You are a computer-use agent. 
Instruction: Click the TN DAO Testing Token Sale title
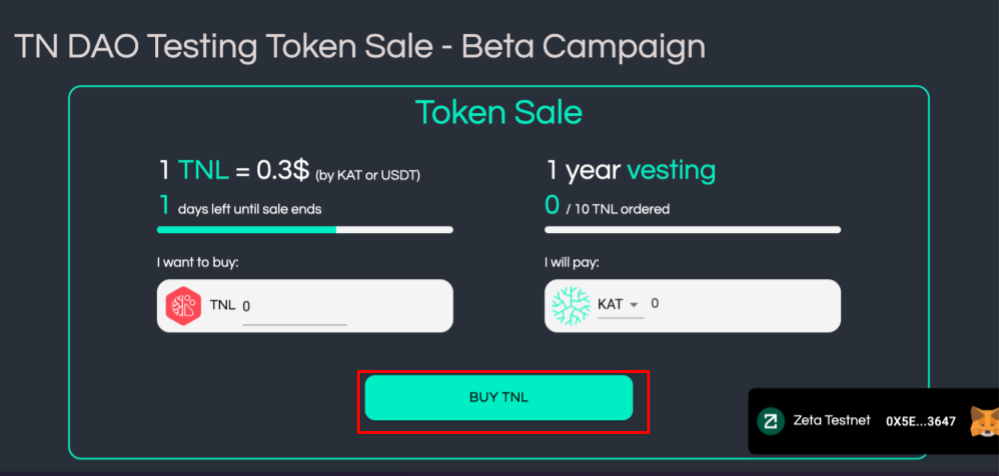360,45
